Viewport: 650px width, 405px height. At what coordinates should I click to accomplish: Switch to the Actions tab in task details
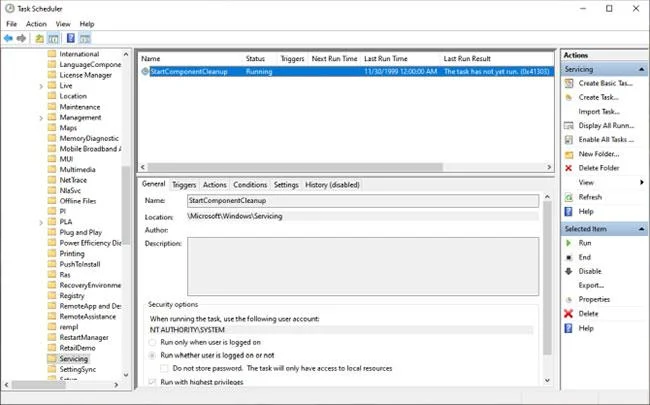click(214, 185)
